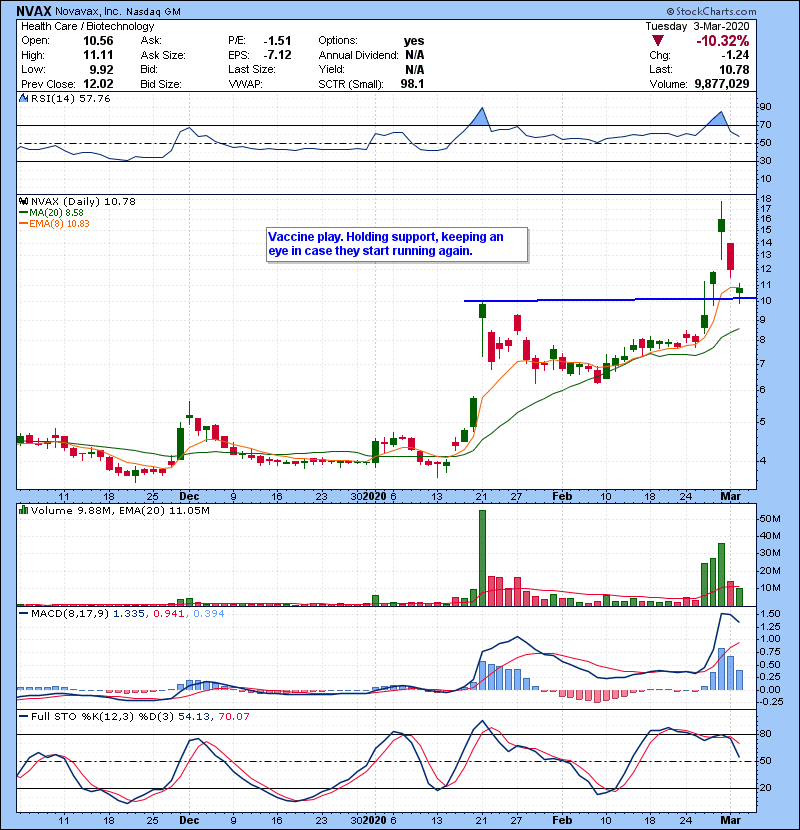Image resolution: width=800 pixels, height=830 pixels.
Task: Click the 'Tuesday 3-Mar-2020' date text
Action: [697, 26]
